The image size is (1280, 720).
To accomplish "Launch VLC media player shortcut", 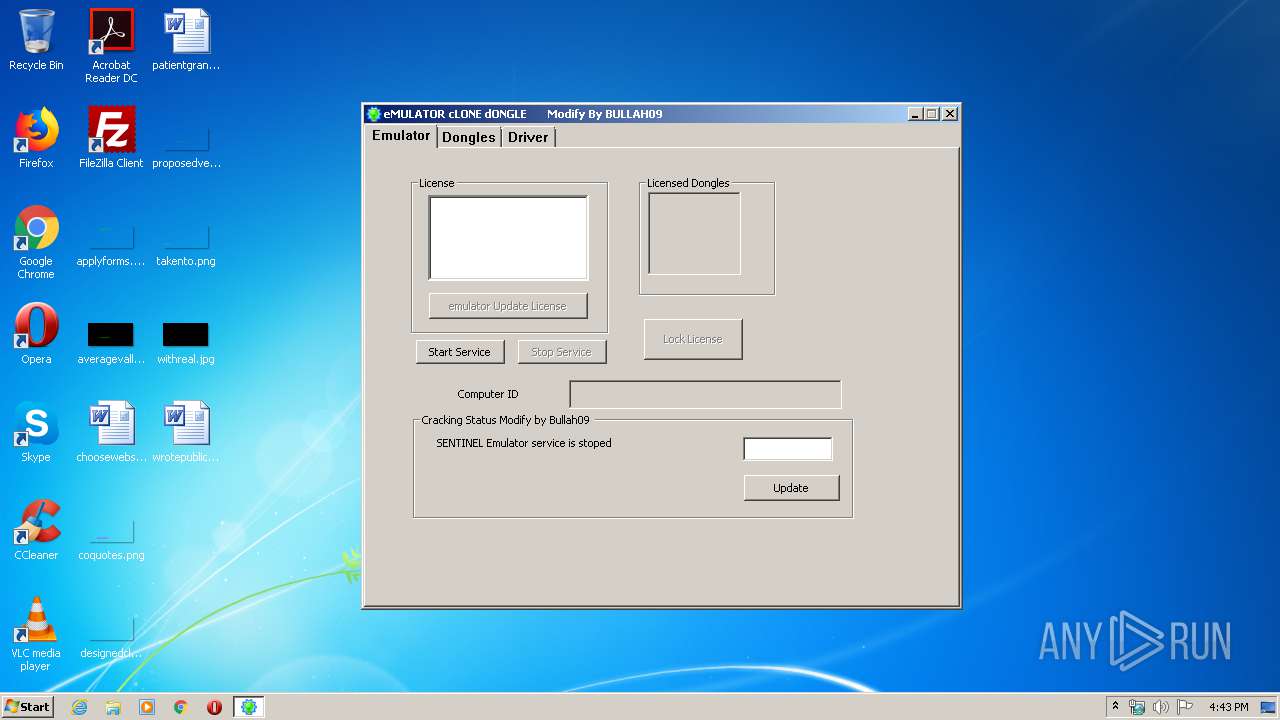I will tap(36, 634).
